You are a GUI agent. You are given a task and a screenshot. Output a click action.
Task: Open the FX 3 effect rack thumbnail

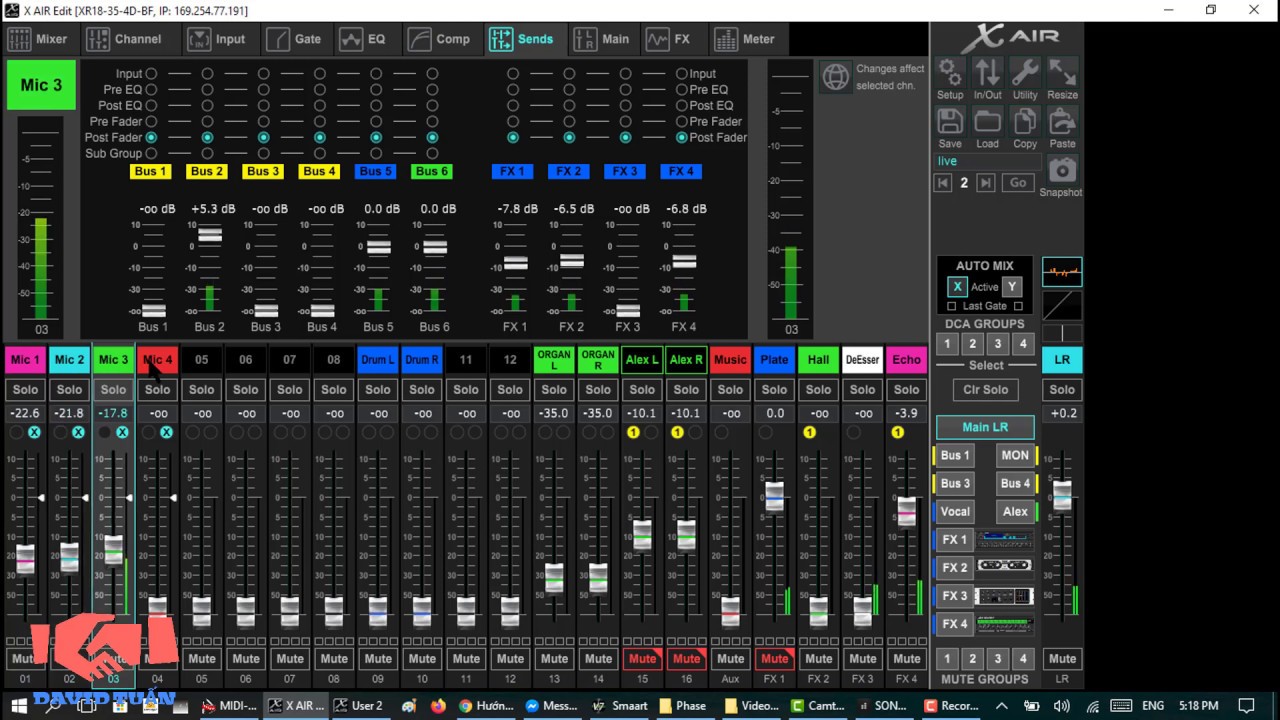(1005, 596)
